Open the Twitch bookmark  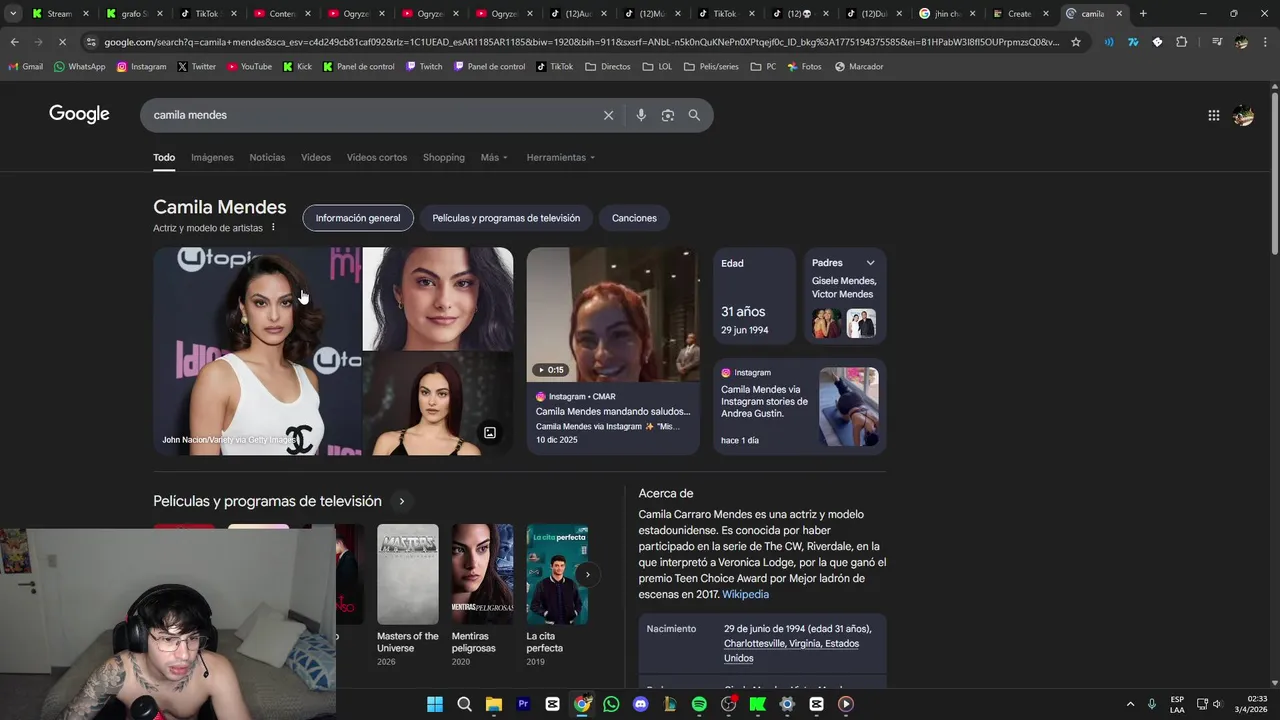click(x=424, y=67)
